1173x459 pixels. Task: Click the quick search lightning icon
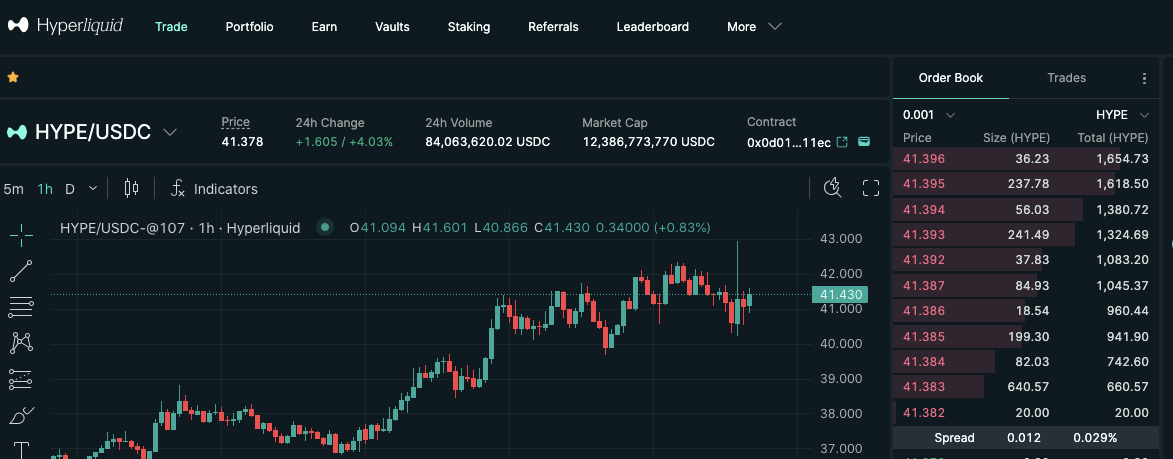[x=833, y=188]
